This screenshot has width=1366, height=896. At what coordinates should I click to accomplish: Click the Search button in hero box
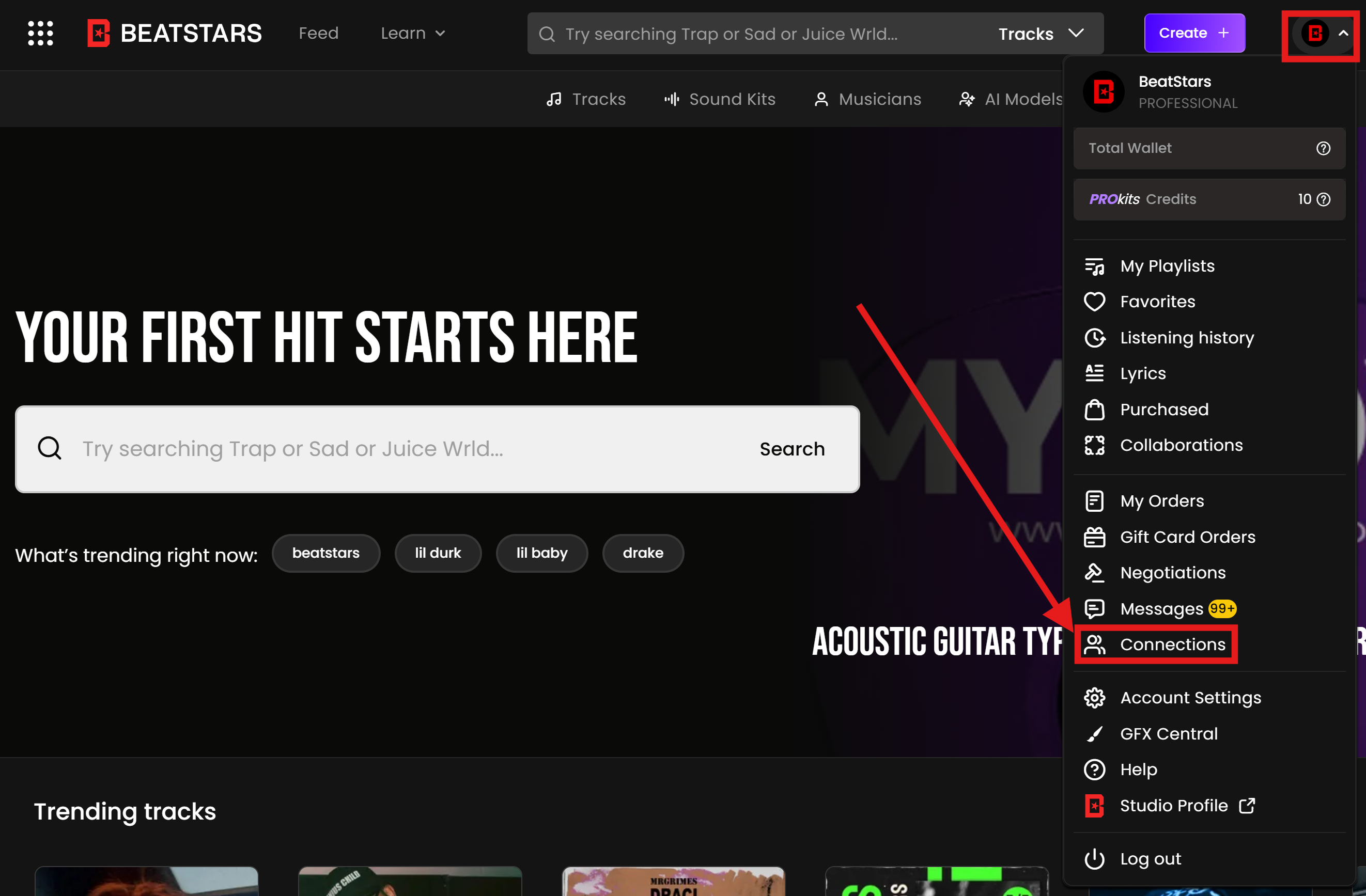[x=792, y=449]
